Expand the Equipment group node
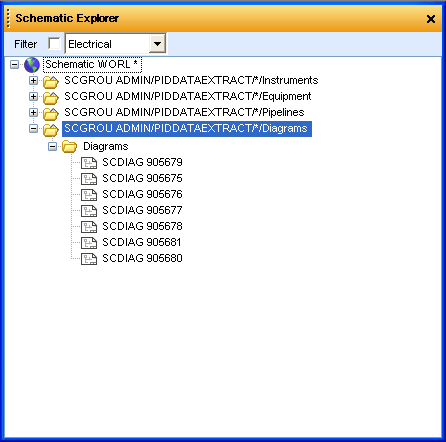Image resolution: width=446 pixels, height=442 pixels. [33, 96]
